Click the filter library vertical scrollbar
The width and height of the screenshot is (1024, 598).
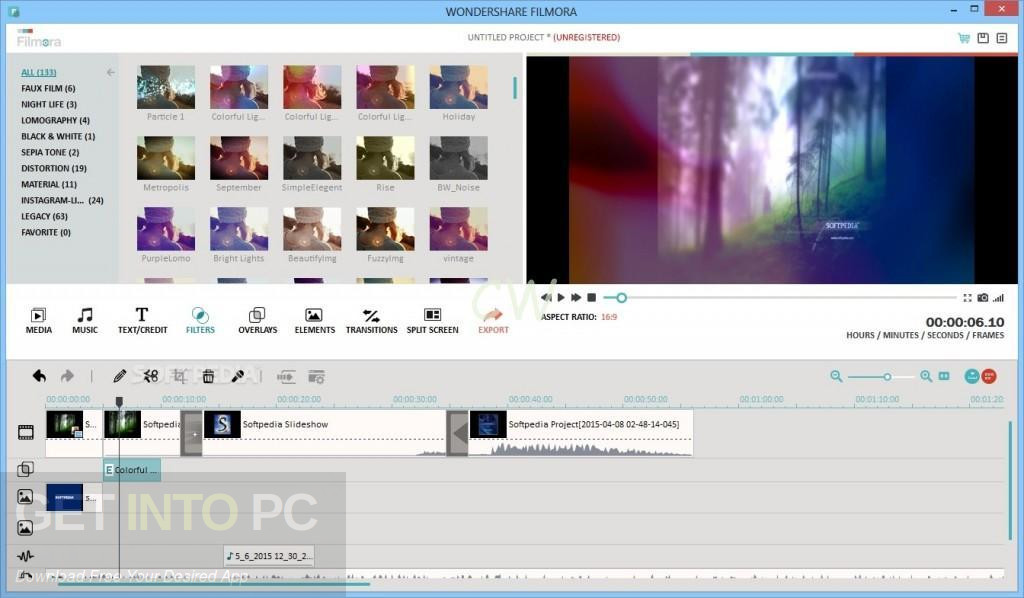515,87
